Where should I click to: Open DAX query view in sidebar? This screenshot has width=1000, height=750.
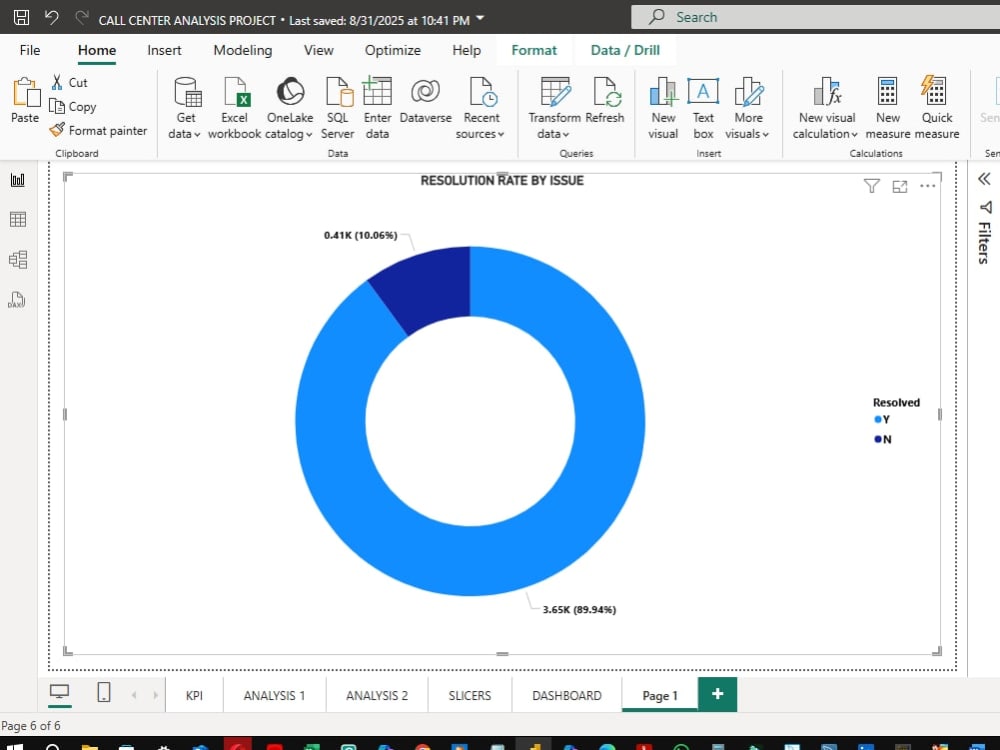(17, 300)
